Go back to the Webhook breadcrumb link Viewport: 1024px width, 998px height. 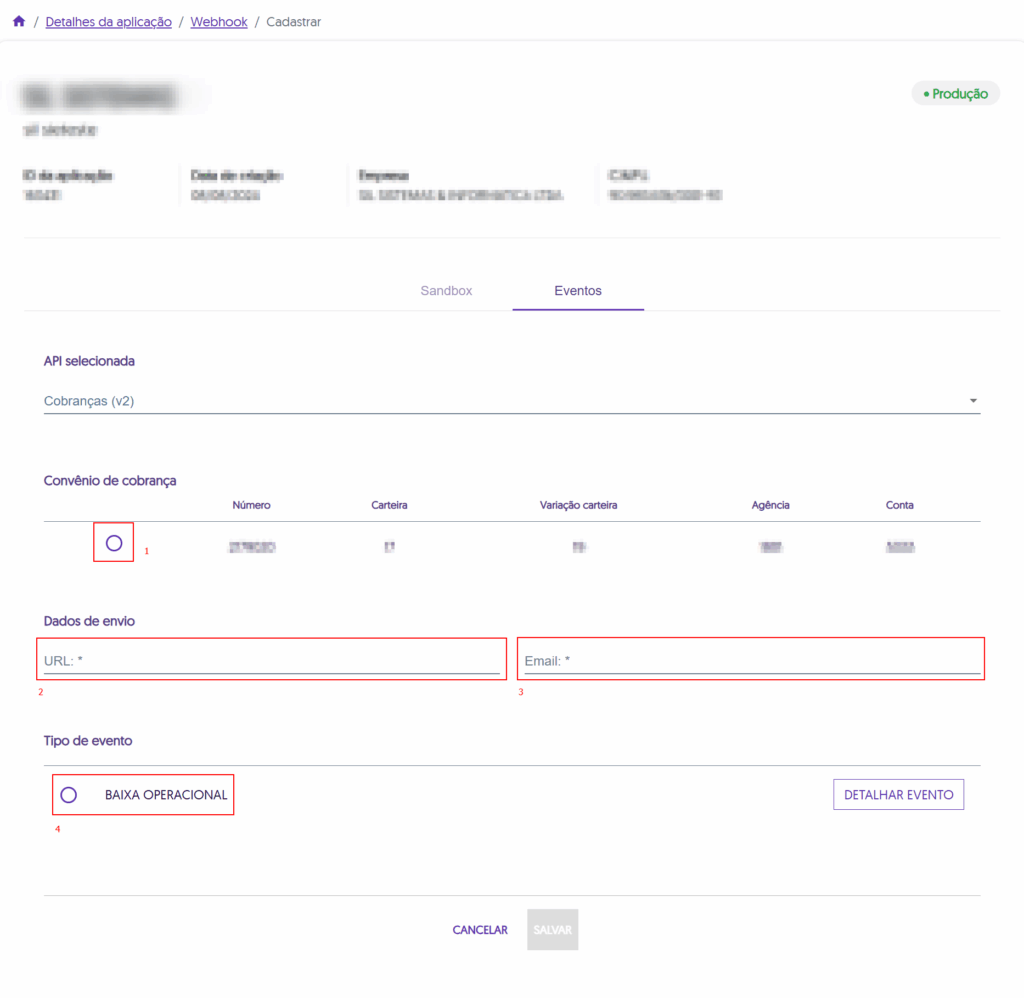219,21
